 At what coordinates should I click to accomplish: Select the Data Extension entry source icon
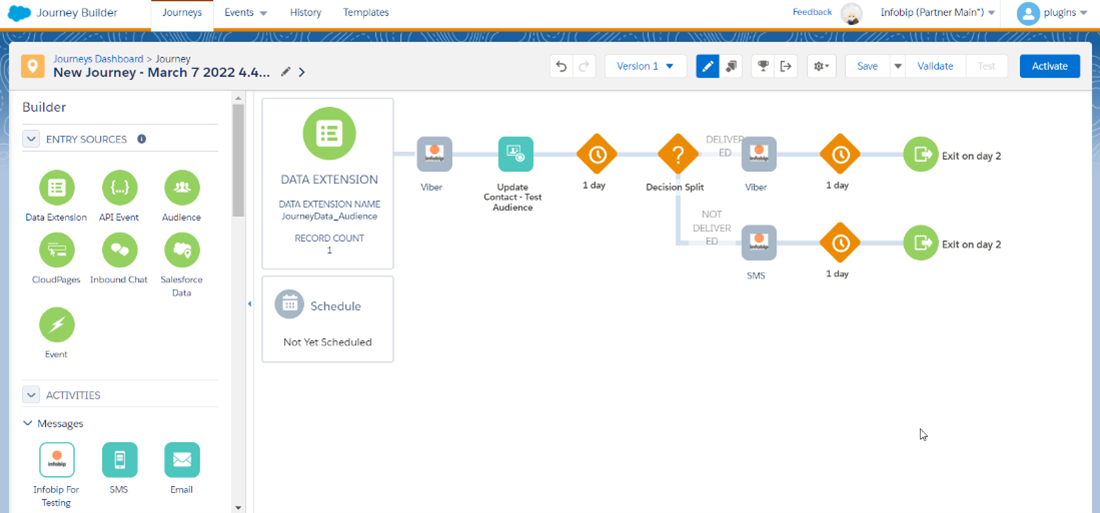pos(56,187)
